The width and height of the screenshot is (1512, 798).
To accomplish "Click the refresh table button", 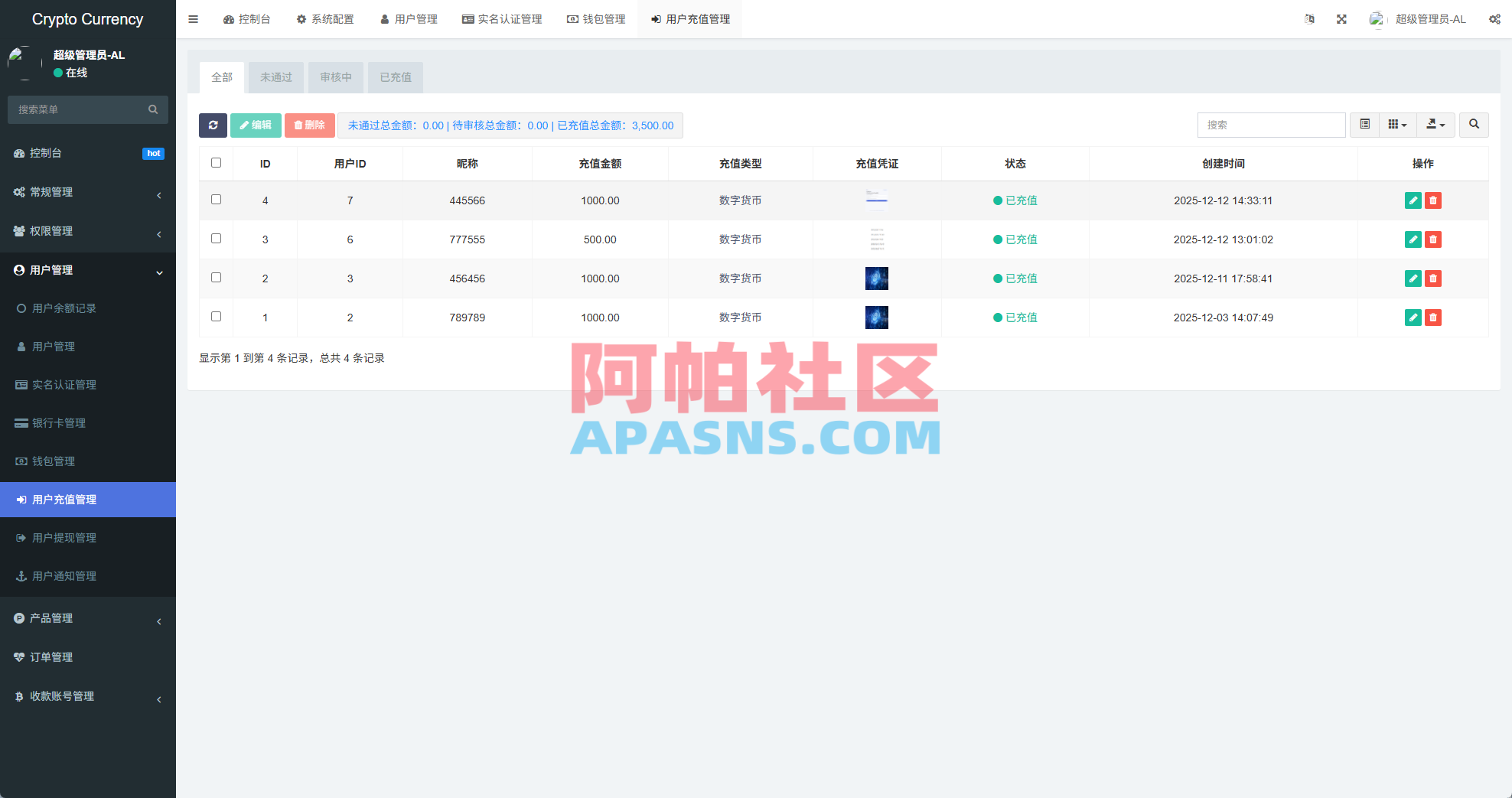I will tap(213, 125).
